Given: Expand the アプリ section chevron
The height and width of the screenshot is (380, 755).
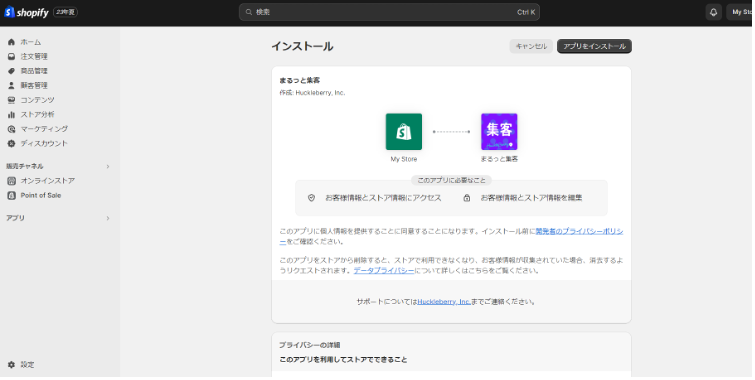Looking at the screenshot, I should point(108,218).
